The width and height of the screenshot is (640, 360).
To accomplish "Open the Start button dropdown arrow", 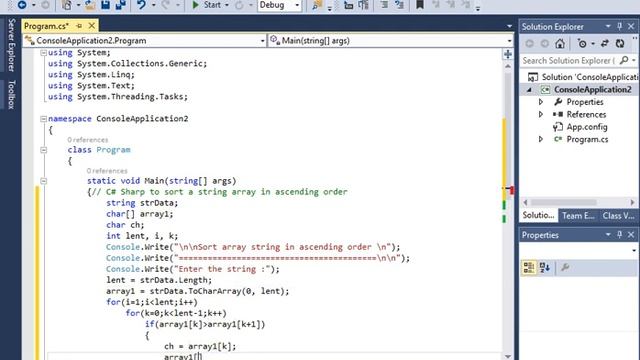I will pyautogui.click(x=227, y=5).
